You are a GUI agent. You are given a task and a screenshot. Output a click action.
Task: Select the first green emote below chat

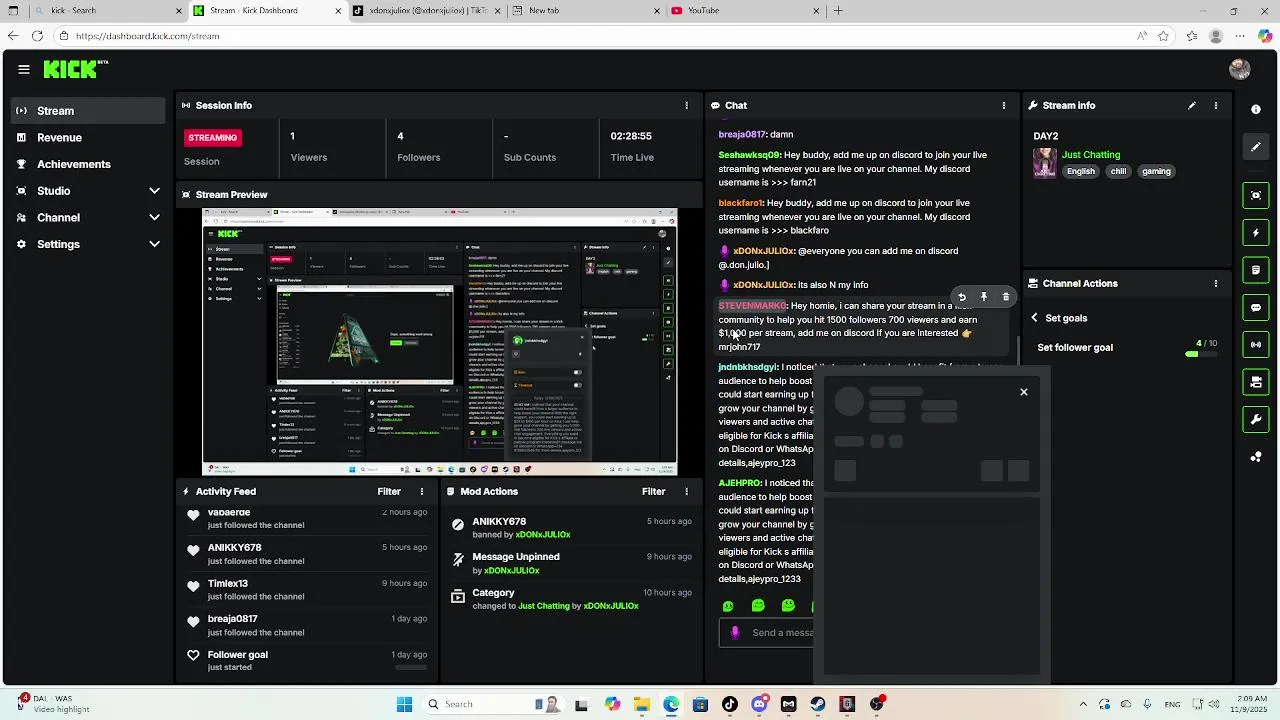pyautogui.click(x=728, y=606)
